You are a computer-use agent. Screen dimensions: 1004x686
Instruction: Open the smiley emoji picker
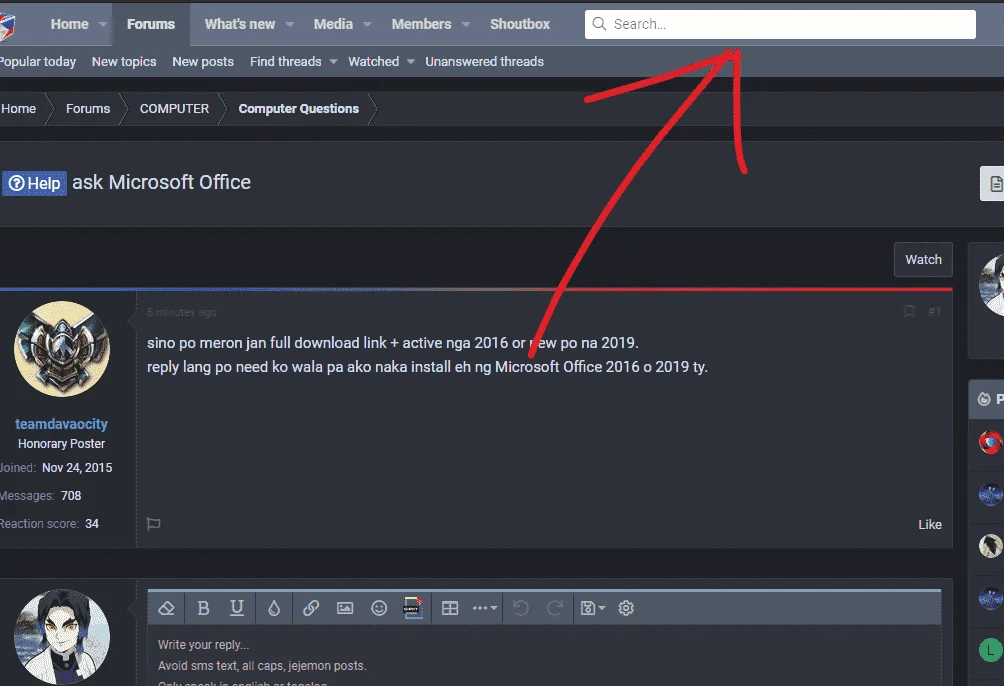[x=379, y=608]
